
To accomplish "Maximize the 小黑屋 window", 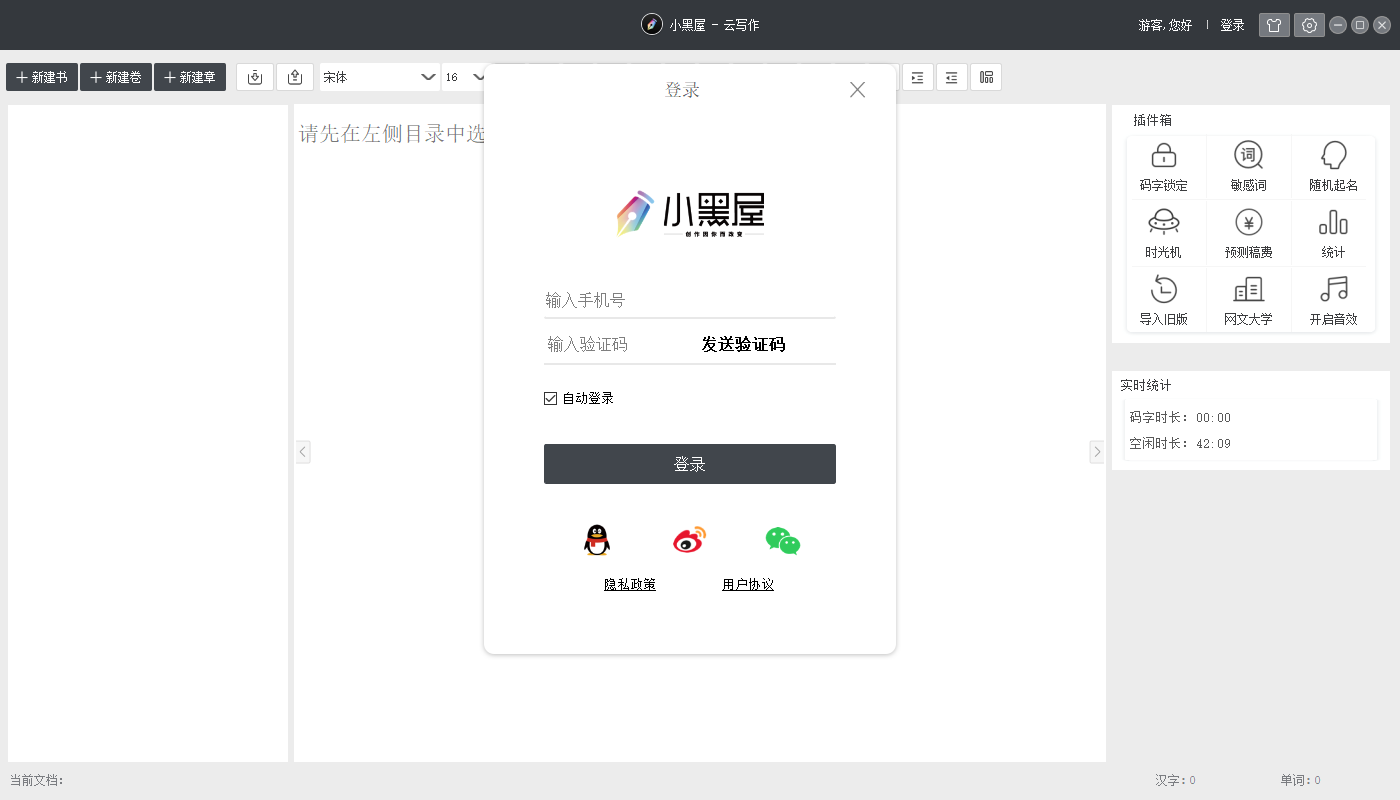I will pyautogui.click(x=1360, y=25).
